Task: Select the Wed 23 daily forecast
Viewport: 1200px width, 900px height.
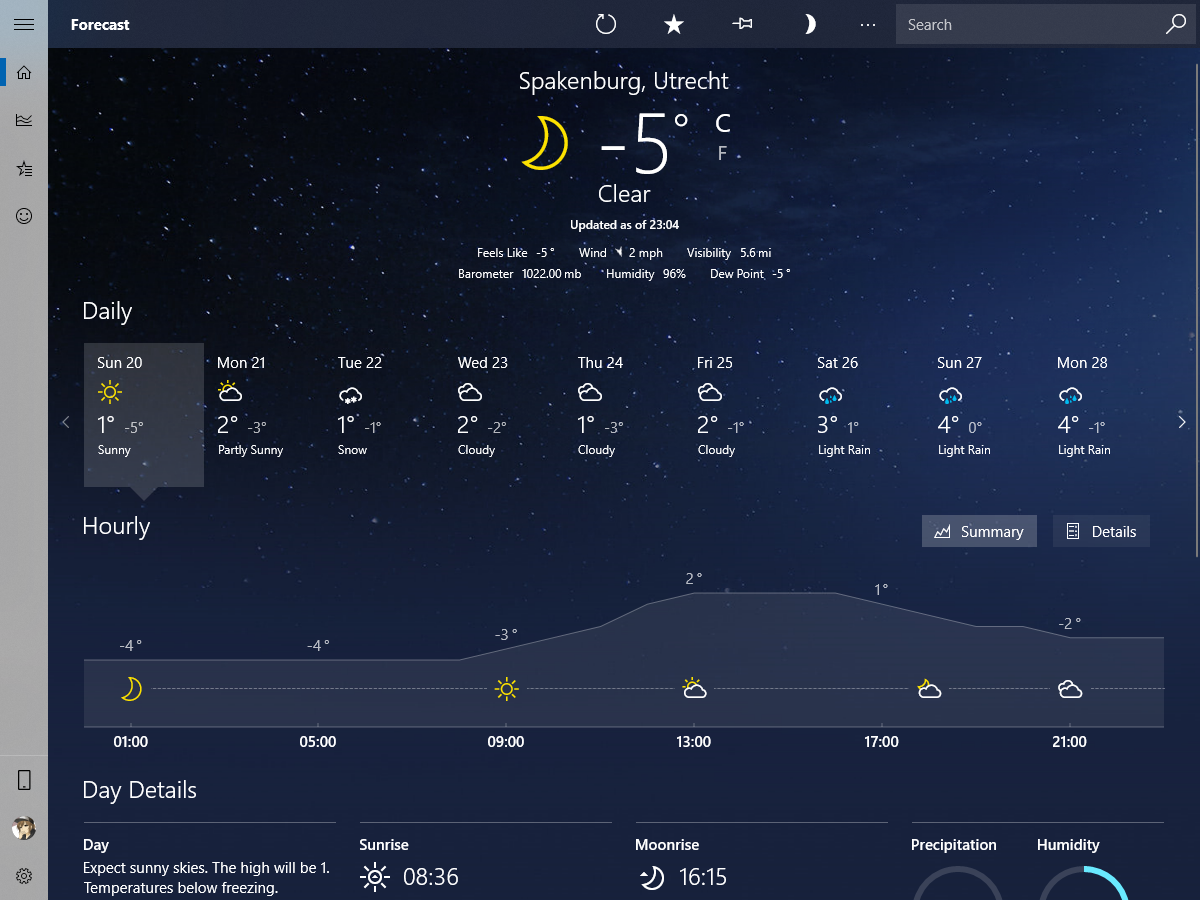Action: click(504, 415)
